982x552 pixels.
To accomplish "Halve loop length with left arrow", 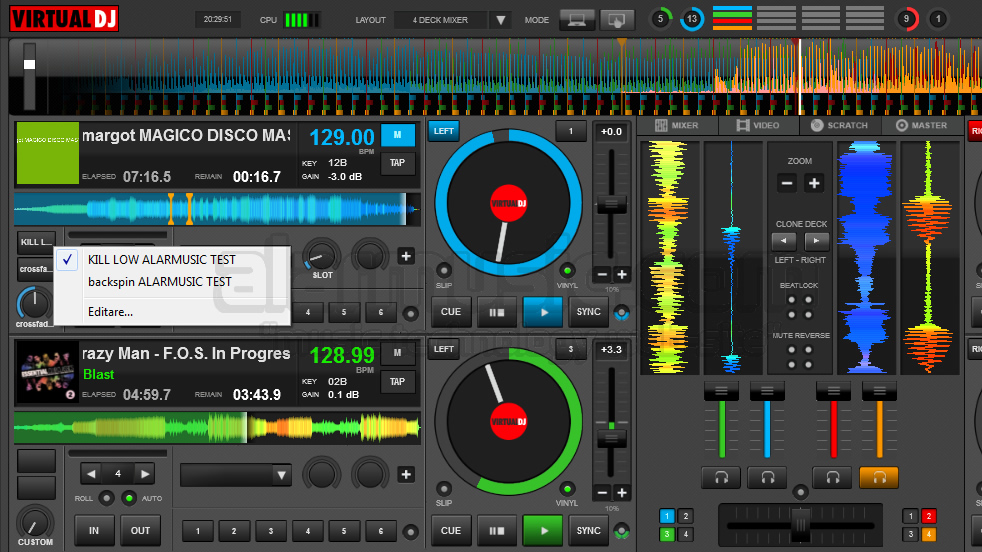I will [91, 474].
